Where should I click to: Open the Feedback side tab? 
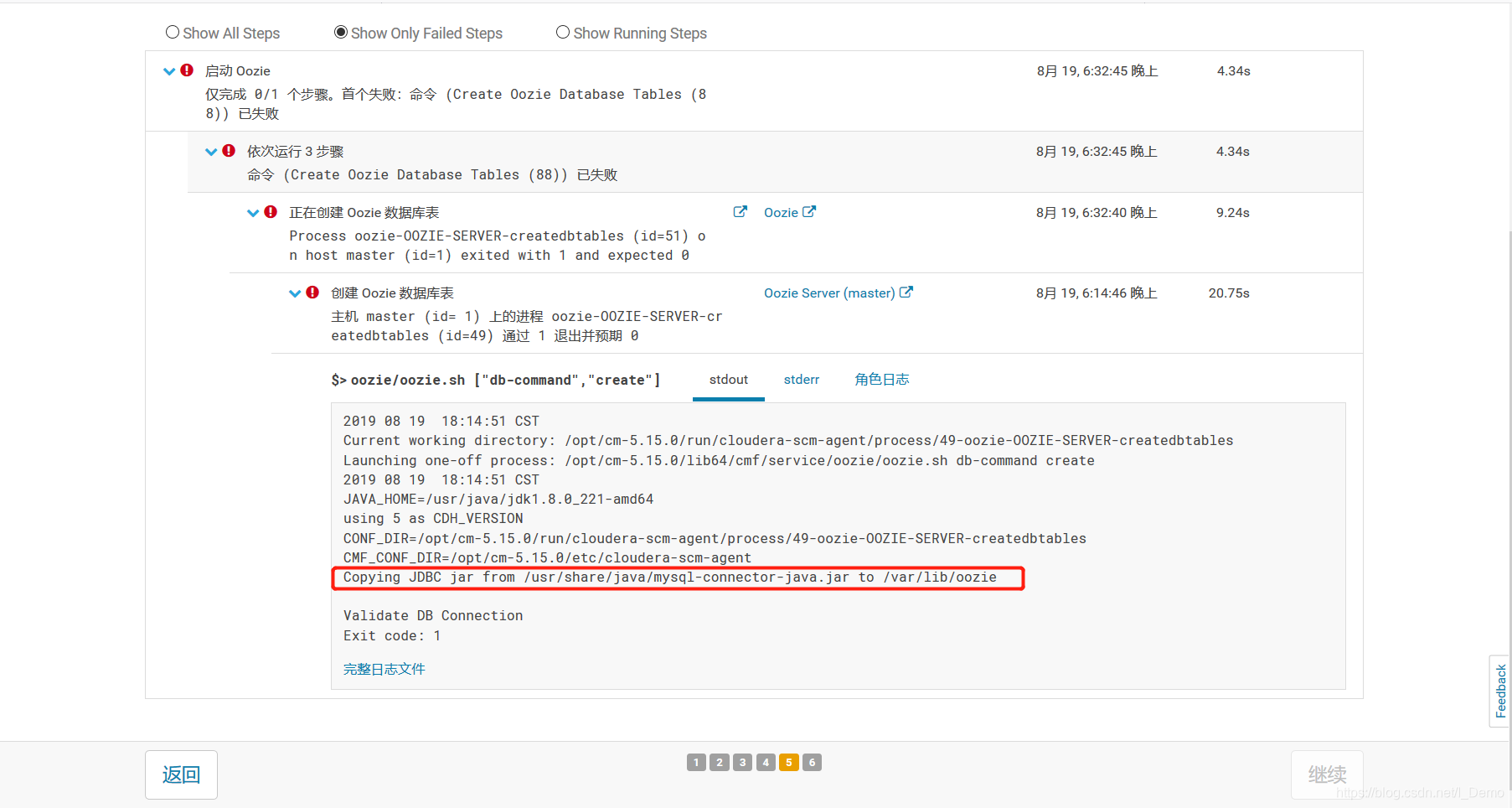1500,691
